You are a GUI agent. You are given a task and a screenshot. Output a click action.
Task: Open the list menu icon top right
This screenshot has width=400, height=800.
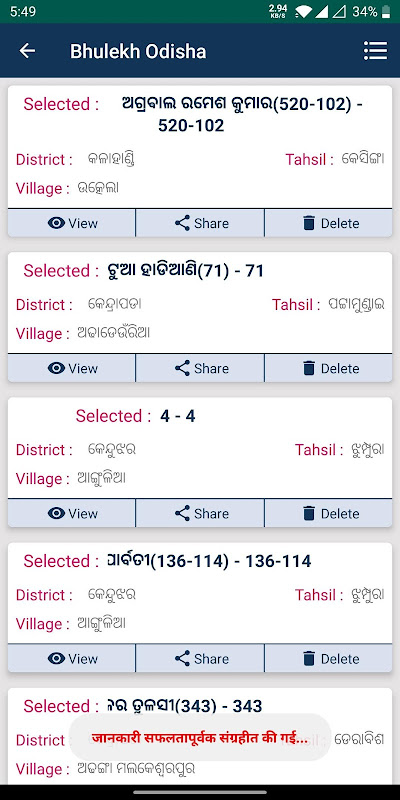(x=375, y=51)
